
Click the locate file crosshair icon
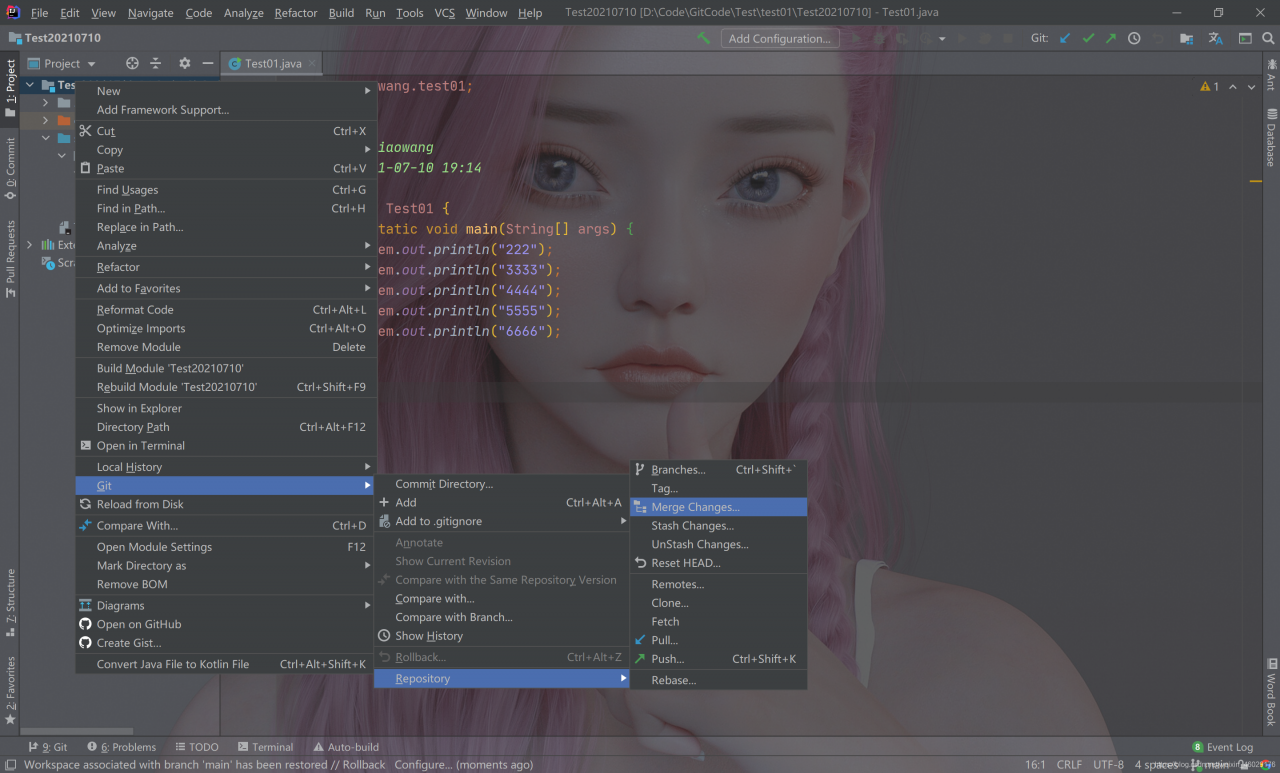tap(132, 63)
